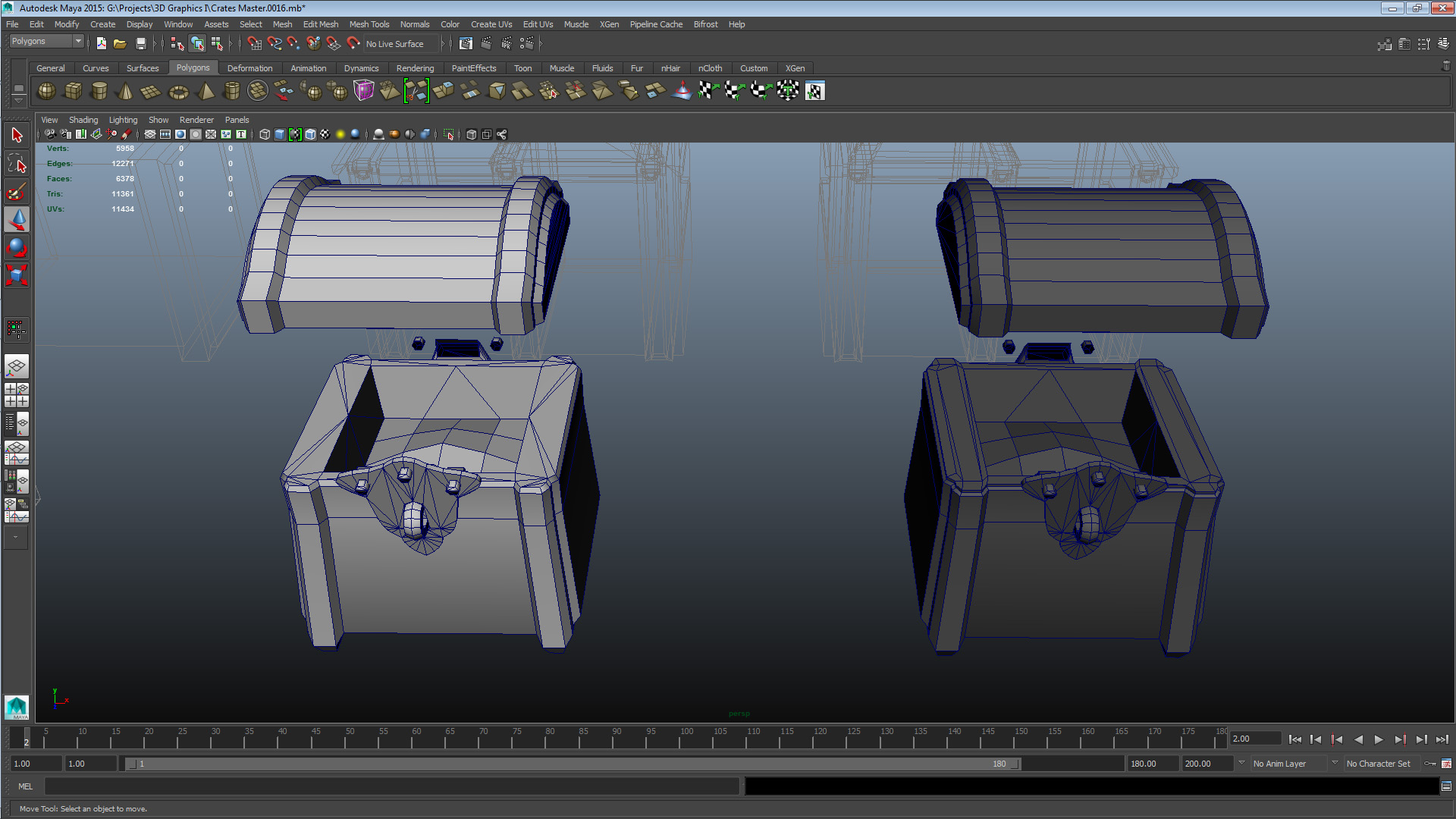Viewport: 1456px width, 819px height.
Task: Select the polygon cone shelf icon
Action: point(125,91)
